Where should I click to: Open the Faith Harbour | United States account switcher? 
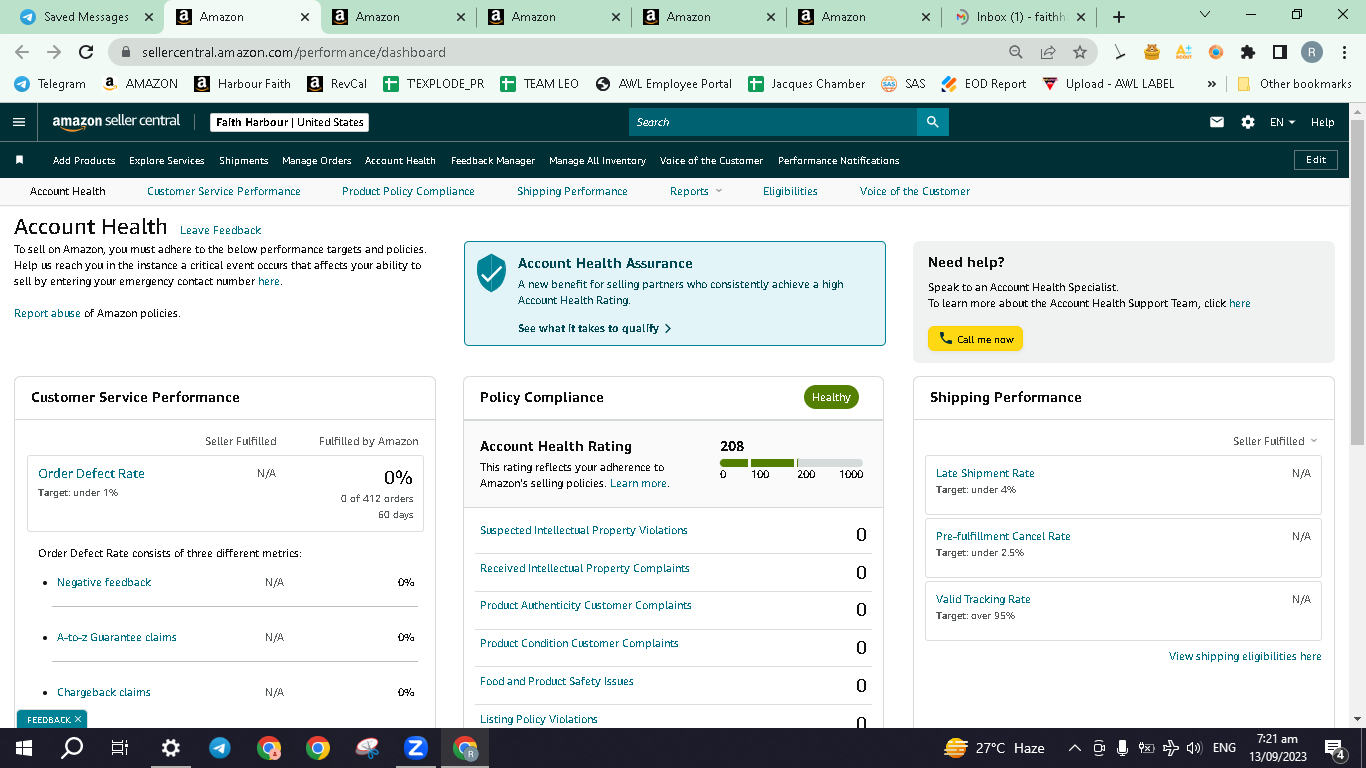[290, 122]
